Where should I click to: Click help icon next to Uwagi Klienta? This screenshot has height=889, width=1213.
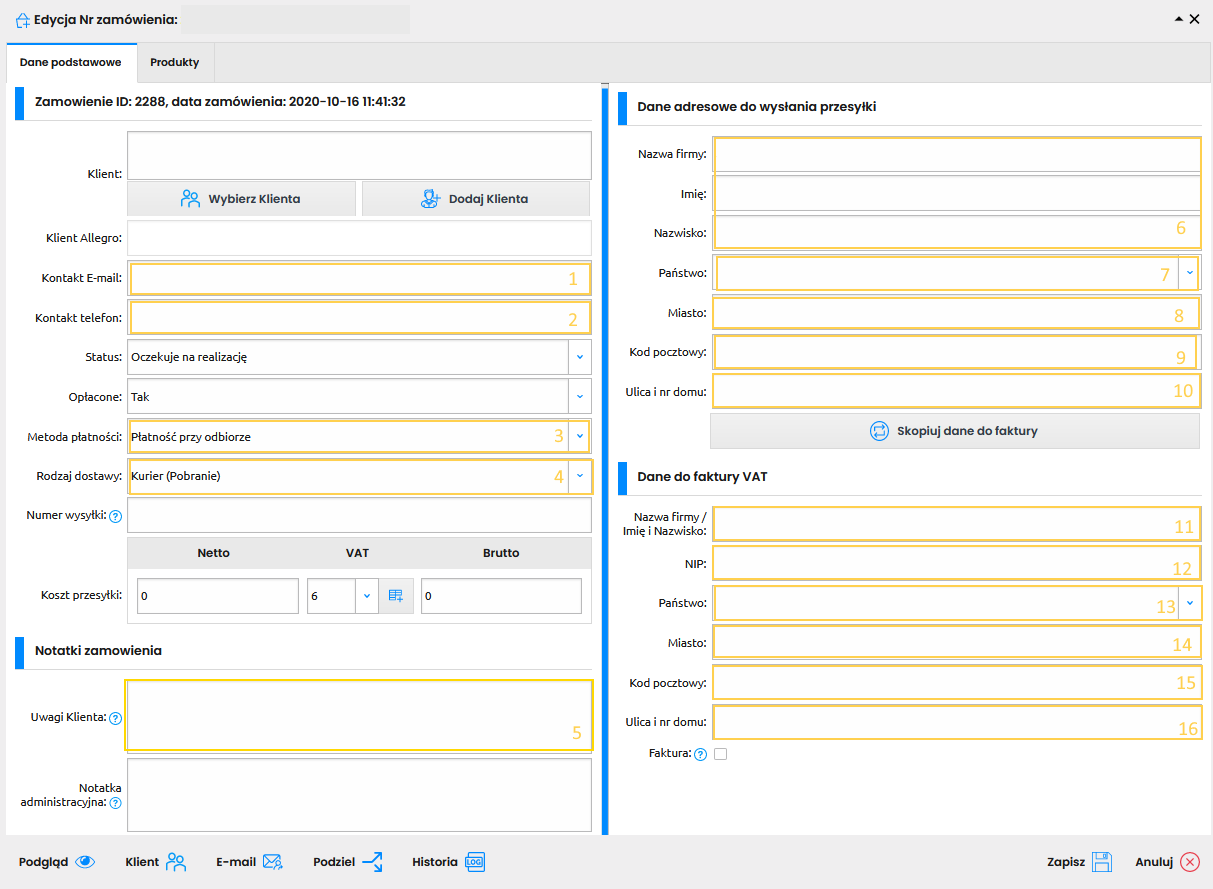coord(116,718)
